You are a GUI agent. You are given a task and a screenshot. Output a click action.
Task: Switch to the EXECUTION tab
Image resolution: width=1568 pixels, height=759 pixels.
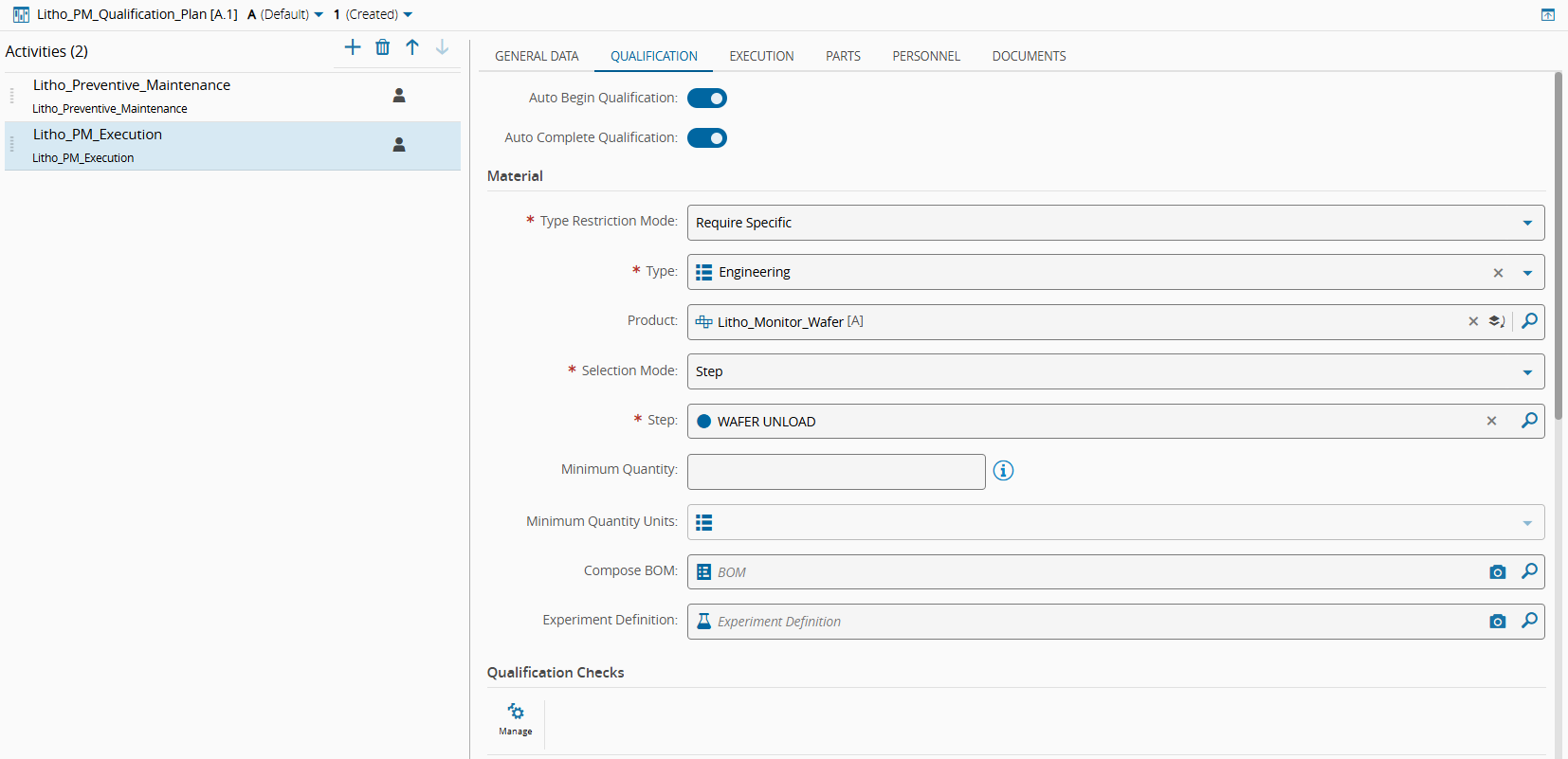761,56
